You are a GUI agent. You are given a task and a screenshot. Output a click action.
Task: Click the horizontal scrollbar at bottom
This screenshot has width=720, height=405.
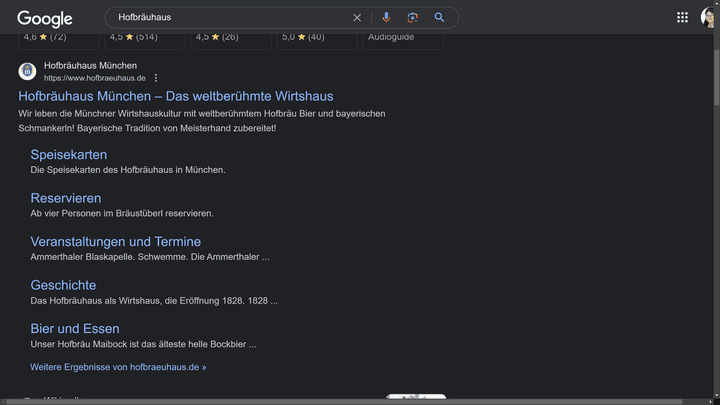[344, 402]
